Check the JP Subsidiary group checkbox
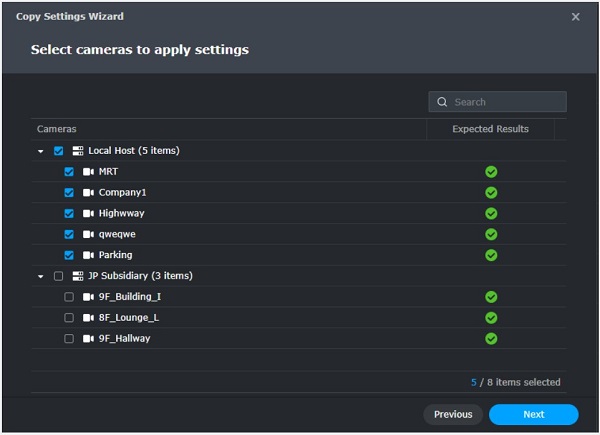Screen dimensions: 600x435 click(x=58, y=276)
